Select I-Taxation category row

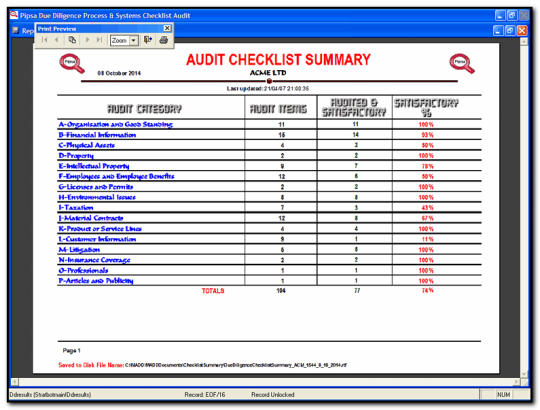[x=269, y=208]
